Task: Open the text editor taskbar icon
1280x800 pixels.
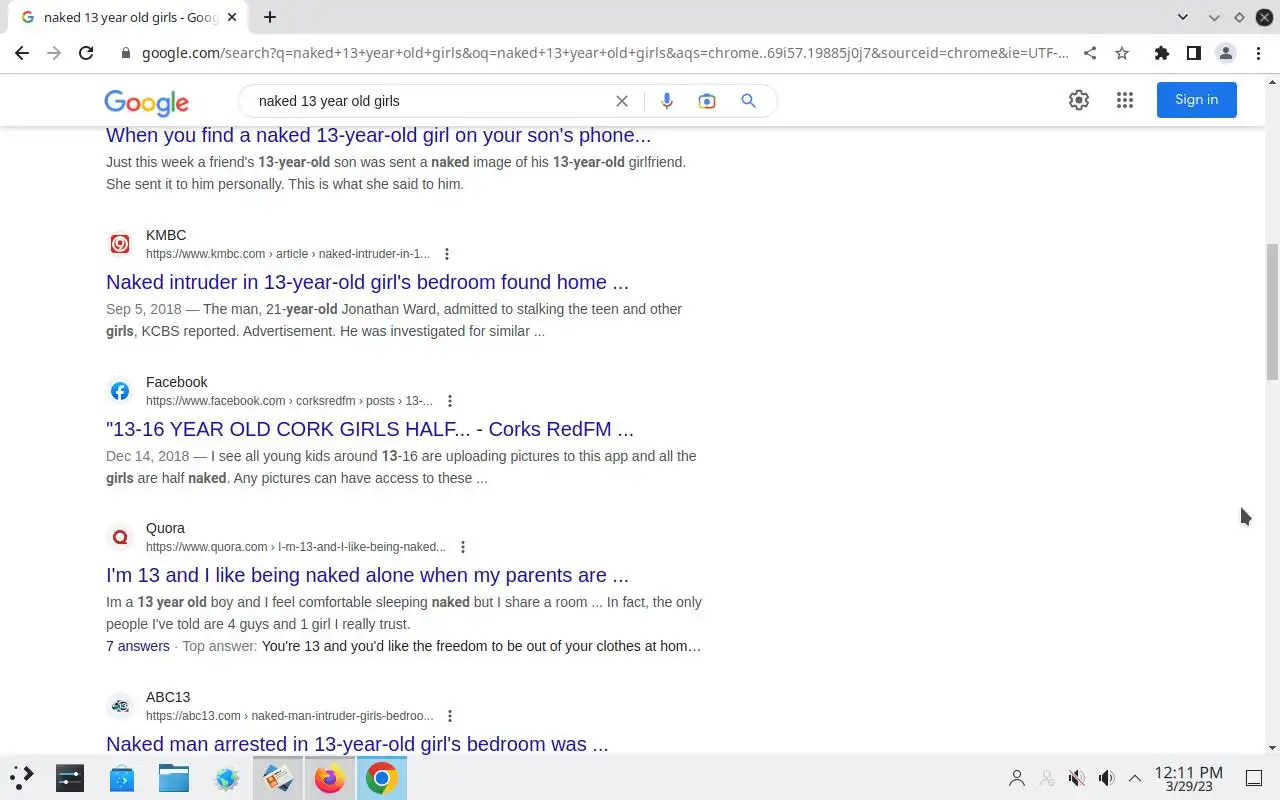Action: tap(278, 777)
